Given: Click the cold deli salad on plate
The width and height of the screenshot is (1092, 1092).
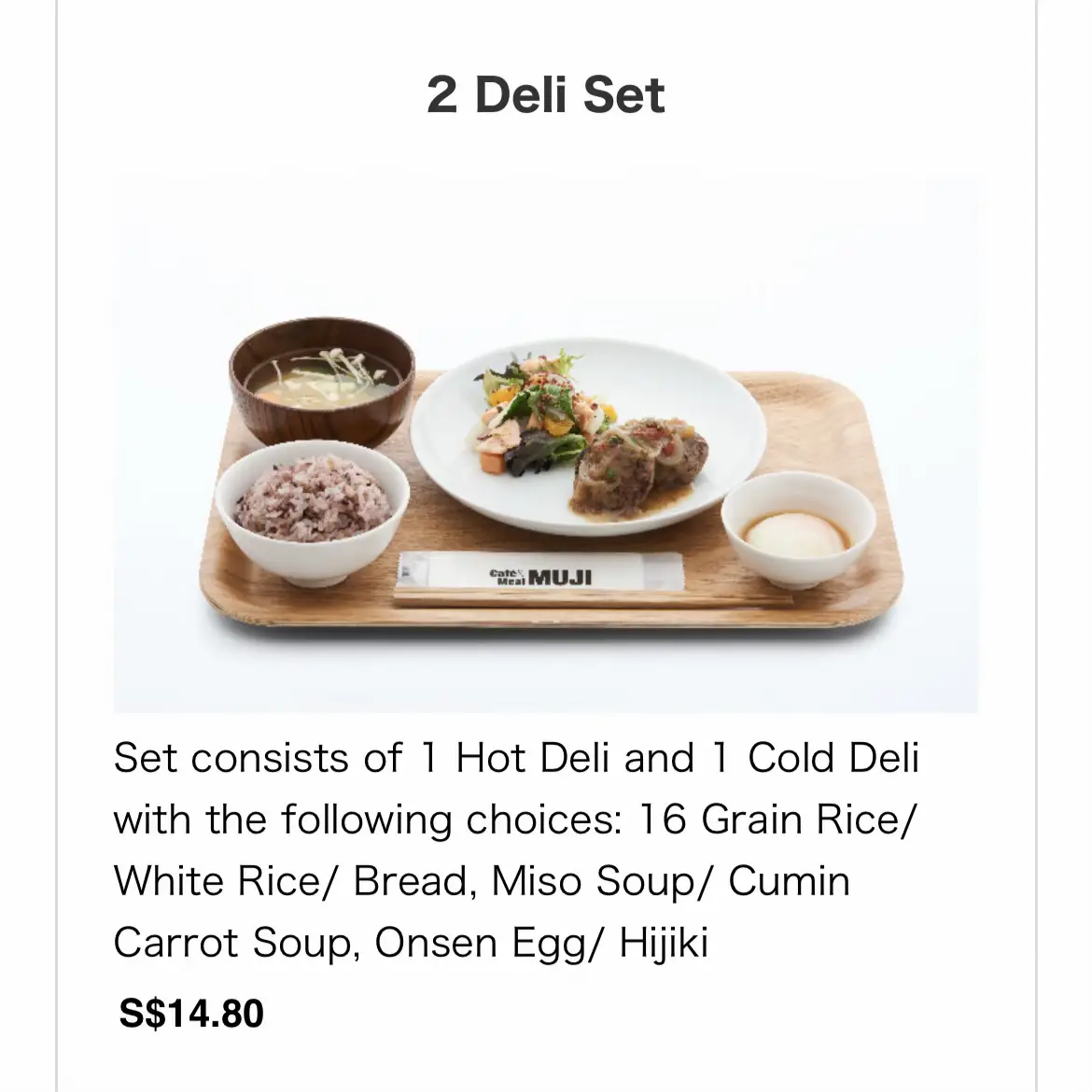Looking at the screenshot, I should 537,414.
